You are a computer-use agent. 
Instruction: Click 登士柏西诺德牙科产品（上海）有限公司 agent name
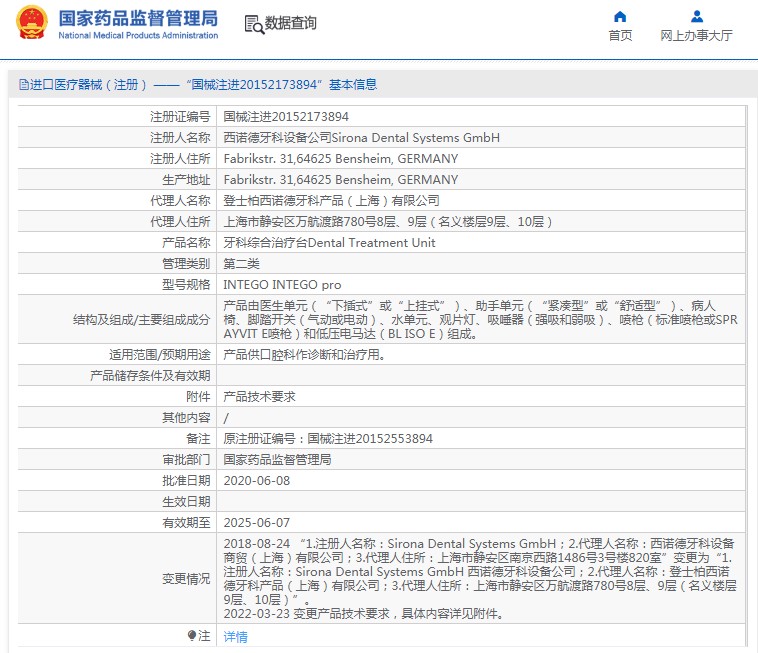(332, 201)
